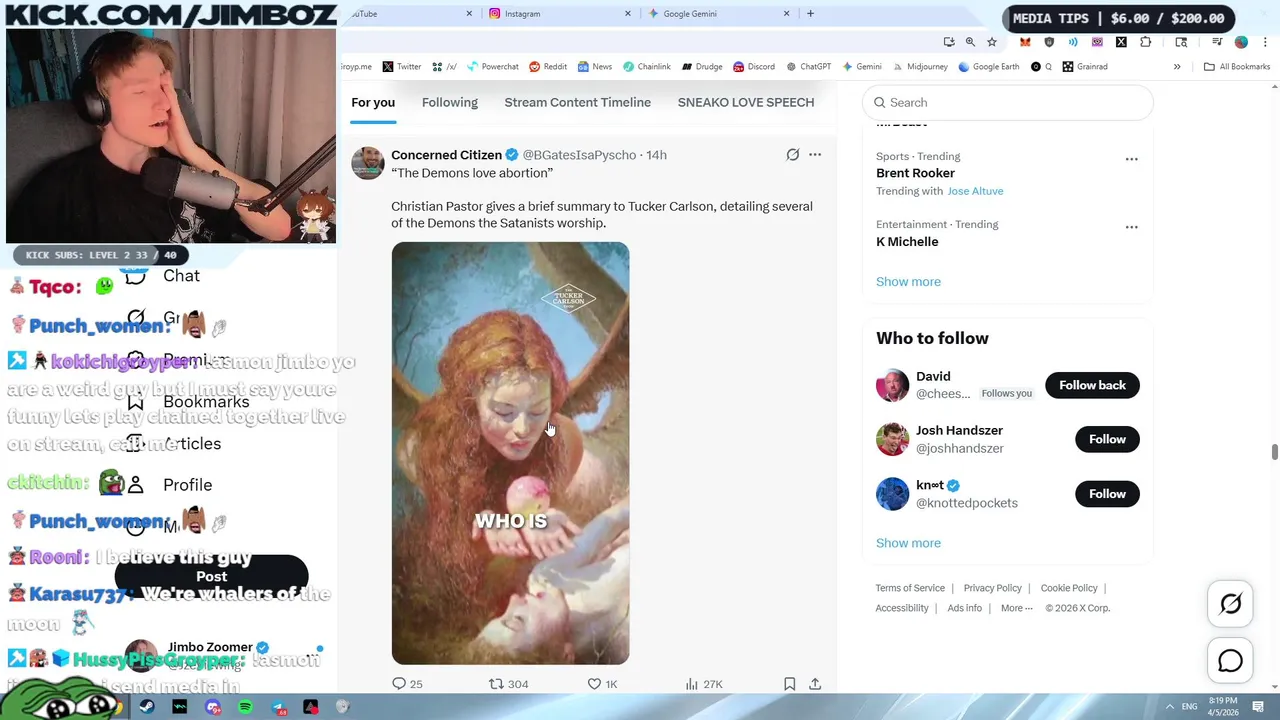
Task: Open Concerned Citizen's profile avatar
Action: (368, 163)
